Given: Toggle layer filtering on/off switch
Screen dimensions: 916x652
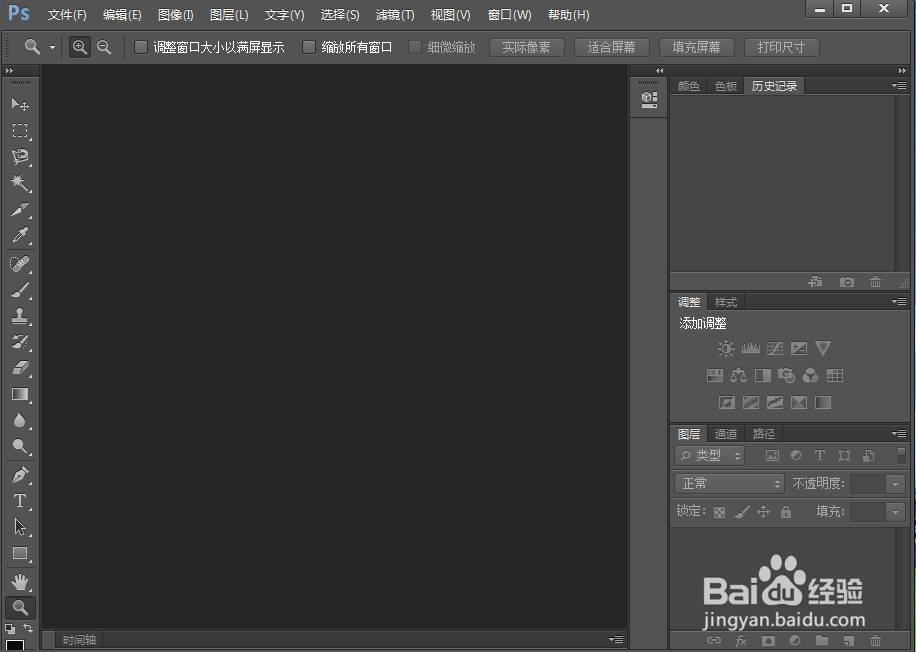Looking at the screenshot, I should coord(901,456).
